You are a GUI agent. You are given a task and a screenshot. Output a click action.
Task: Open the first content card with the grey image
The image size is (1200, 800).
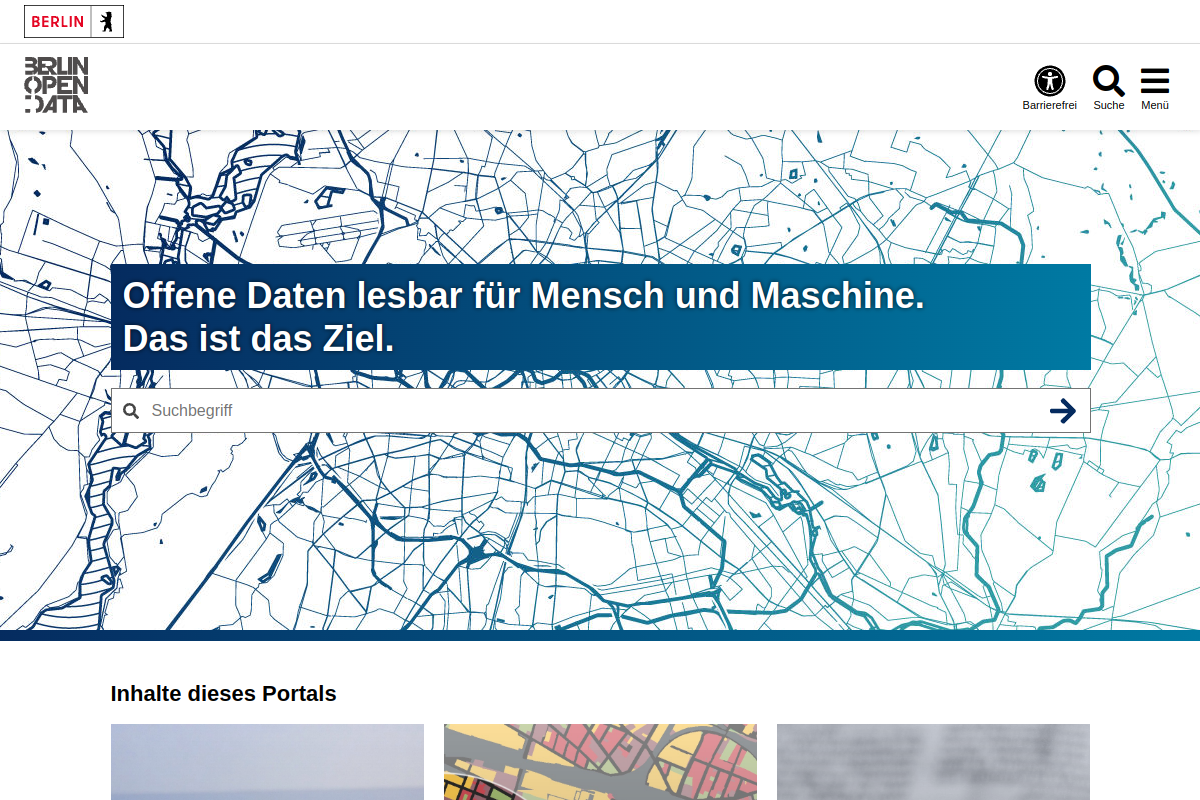[x=267, y=762]
